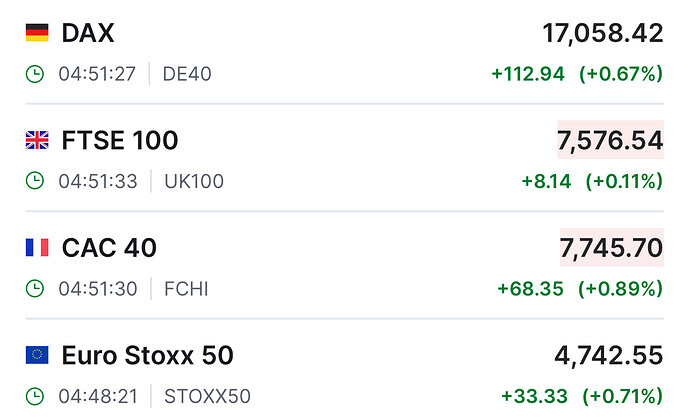Select the UK100 ticker symbol
This screenshot has height=417, width=690.
click(193, 181)
